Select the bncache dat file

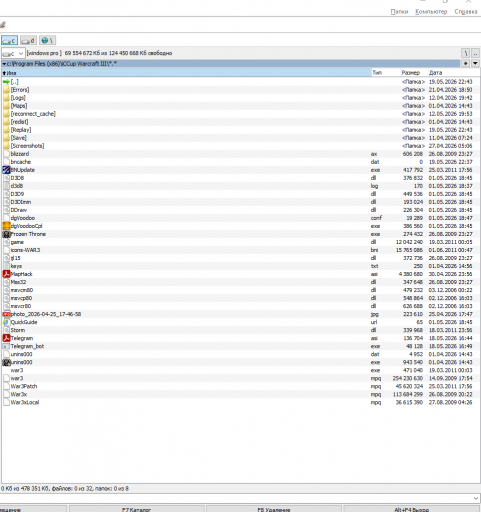[x=240, y=162]
